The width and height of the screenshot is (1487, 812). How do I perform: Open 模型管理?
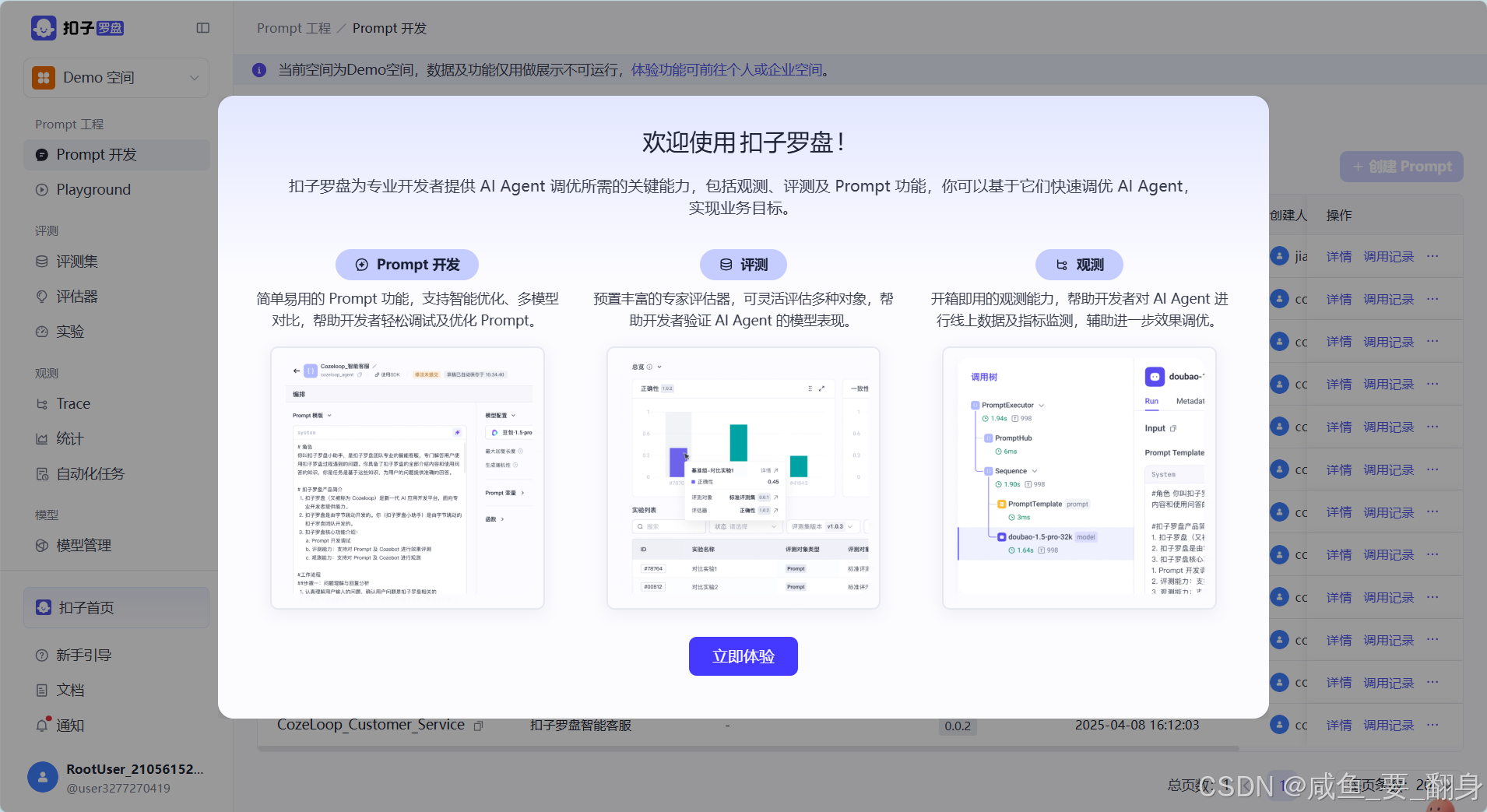pyautogui.click(x=83, y=545)
